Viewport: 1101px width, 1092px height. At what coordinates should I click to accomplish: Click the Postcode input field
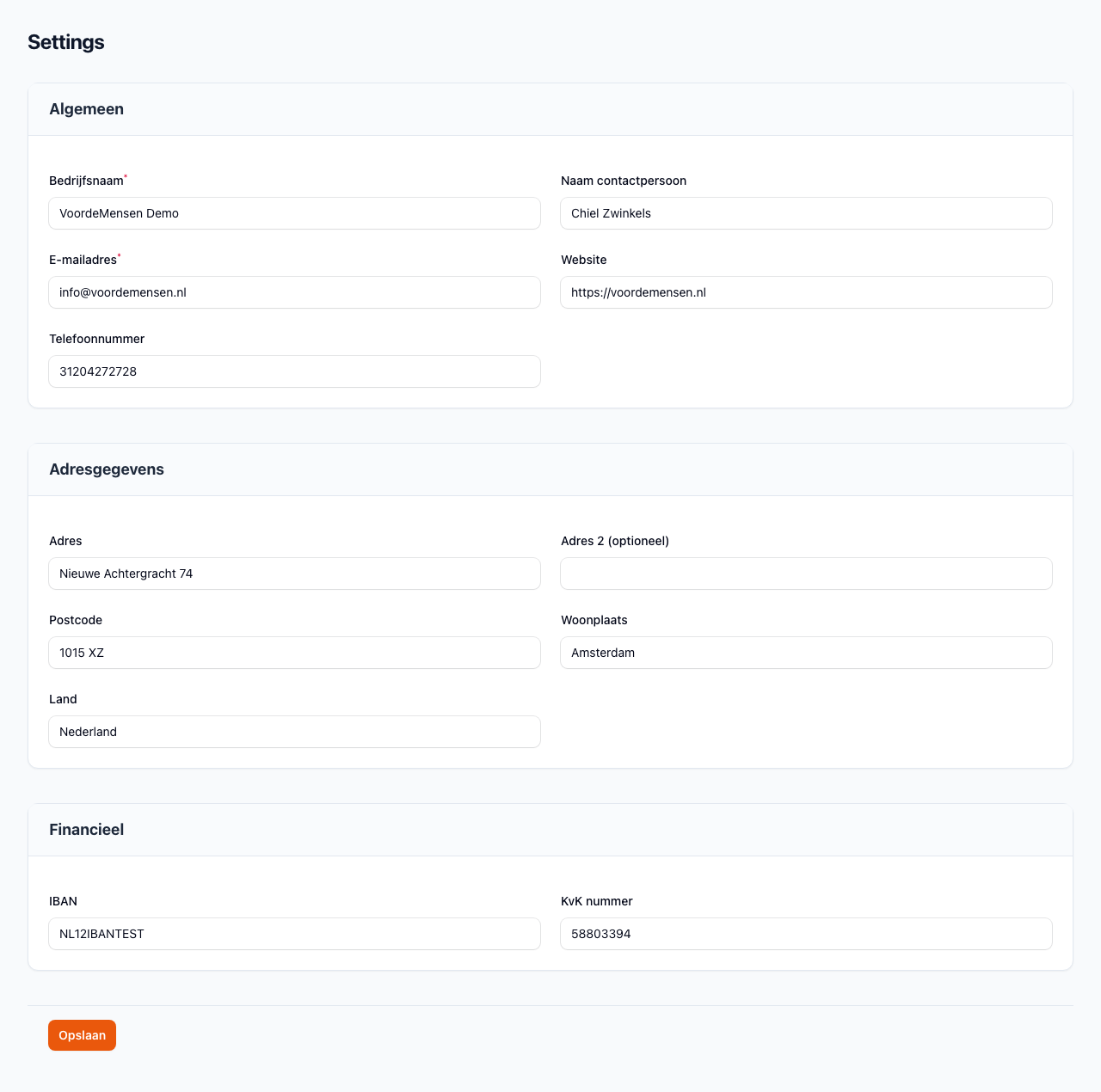click(x=294, y=653)
